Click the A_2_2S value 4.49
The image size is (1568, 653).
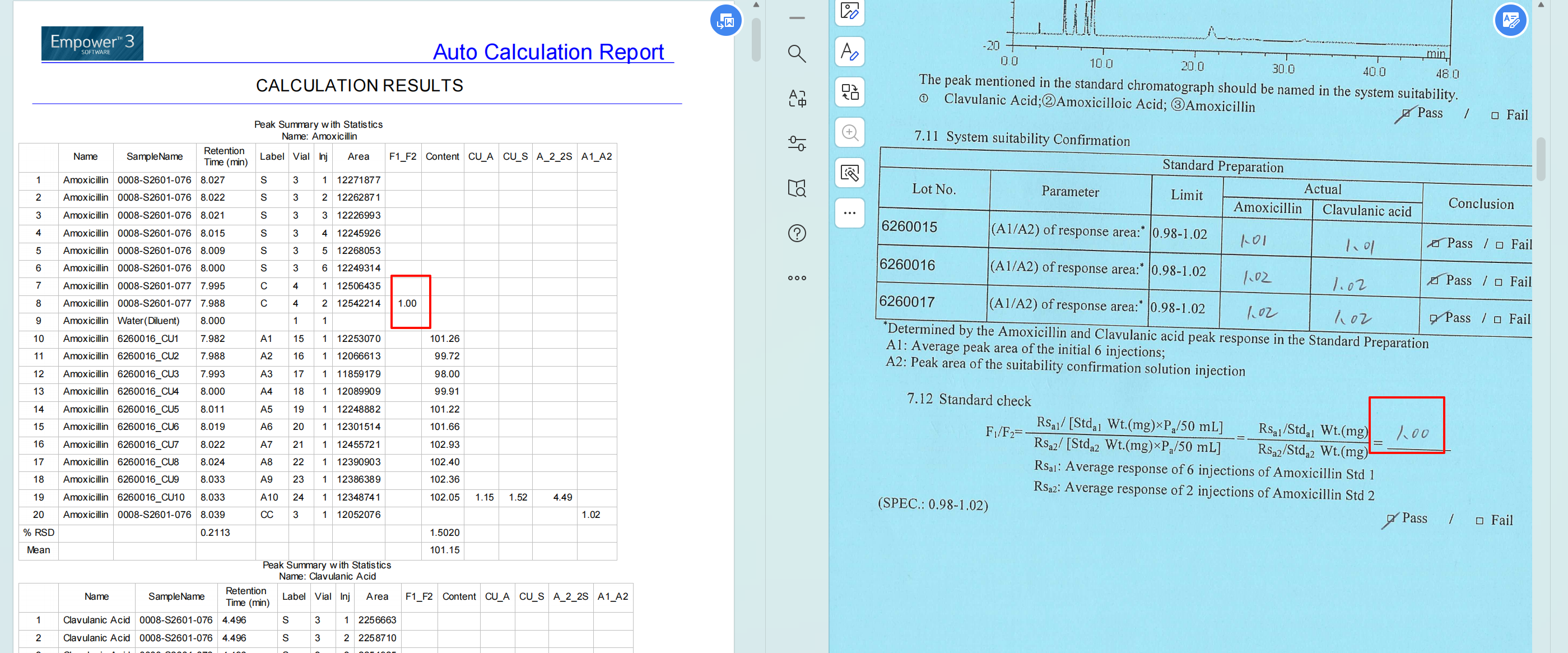click(x=562, y=498)
